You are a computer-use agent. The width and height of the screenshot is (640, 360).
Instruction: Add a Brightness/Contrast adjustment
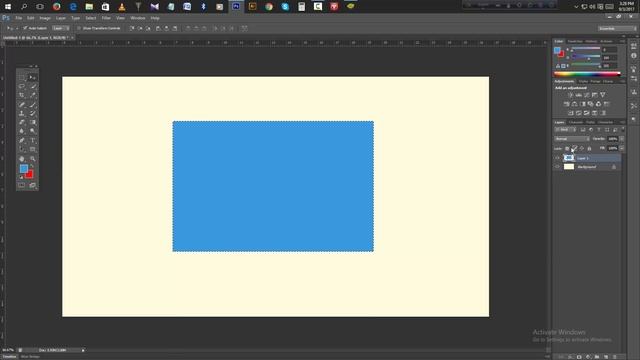click(571, 95)
